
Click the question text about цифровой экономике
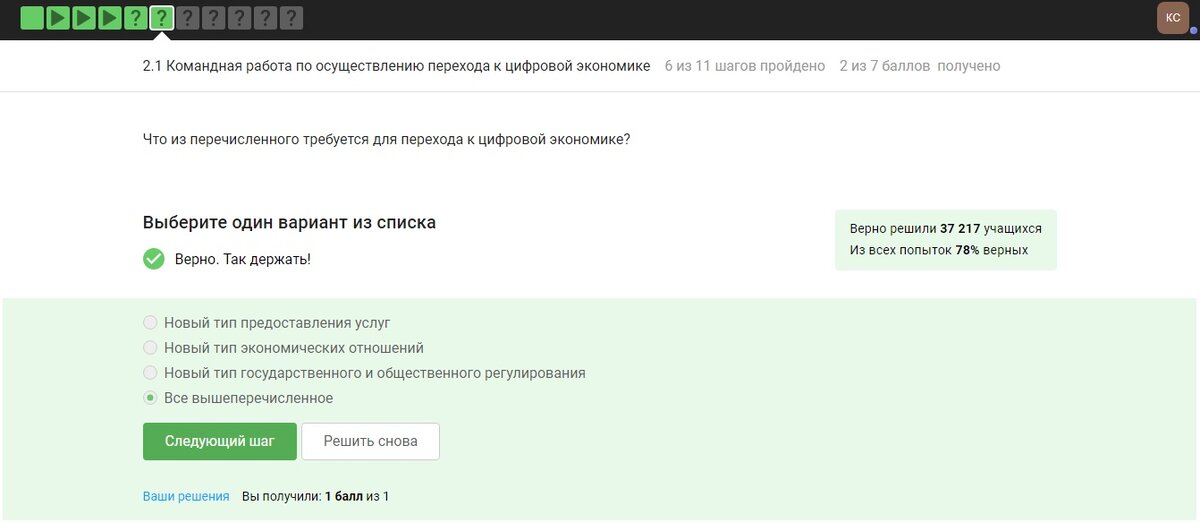(x=387, y=140)
